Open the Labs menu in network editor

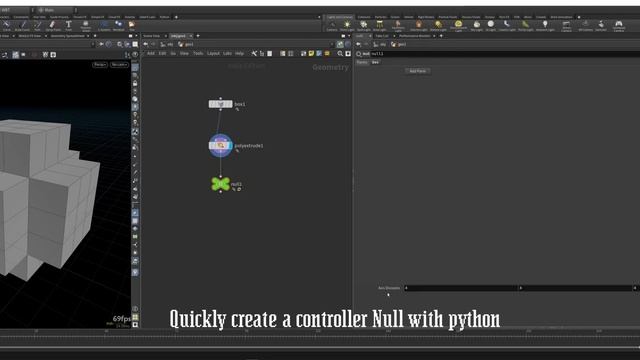227,53
